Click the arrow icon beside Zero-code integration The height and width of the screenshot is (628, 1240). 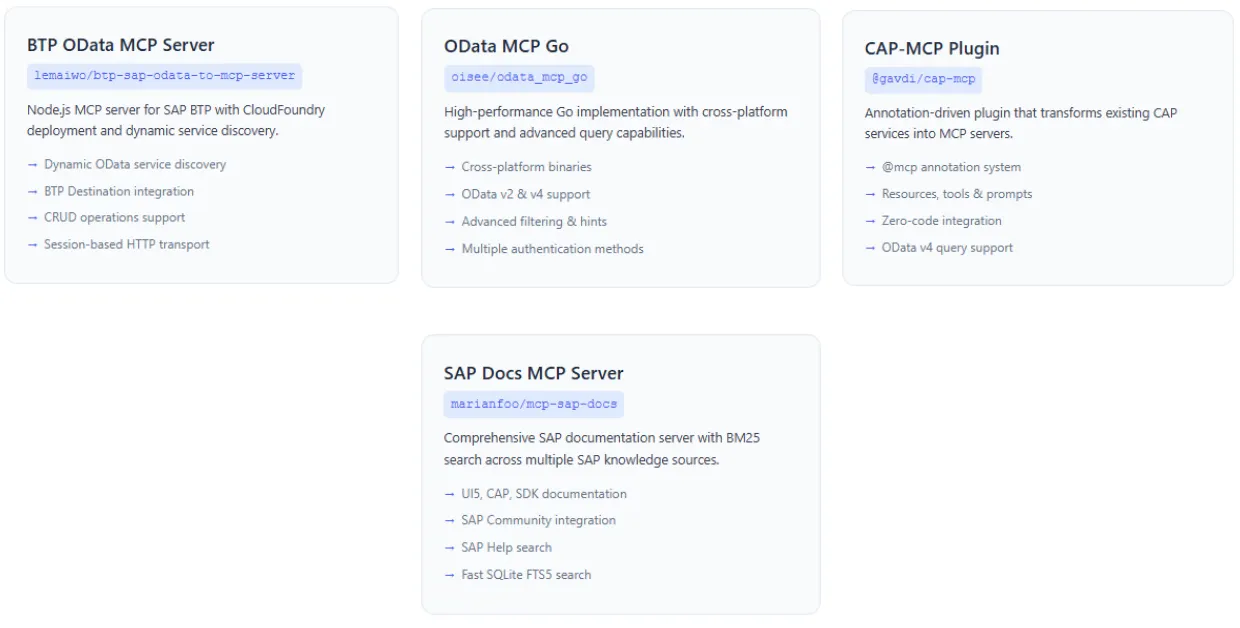(869, 221)
